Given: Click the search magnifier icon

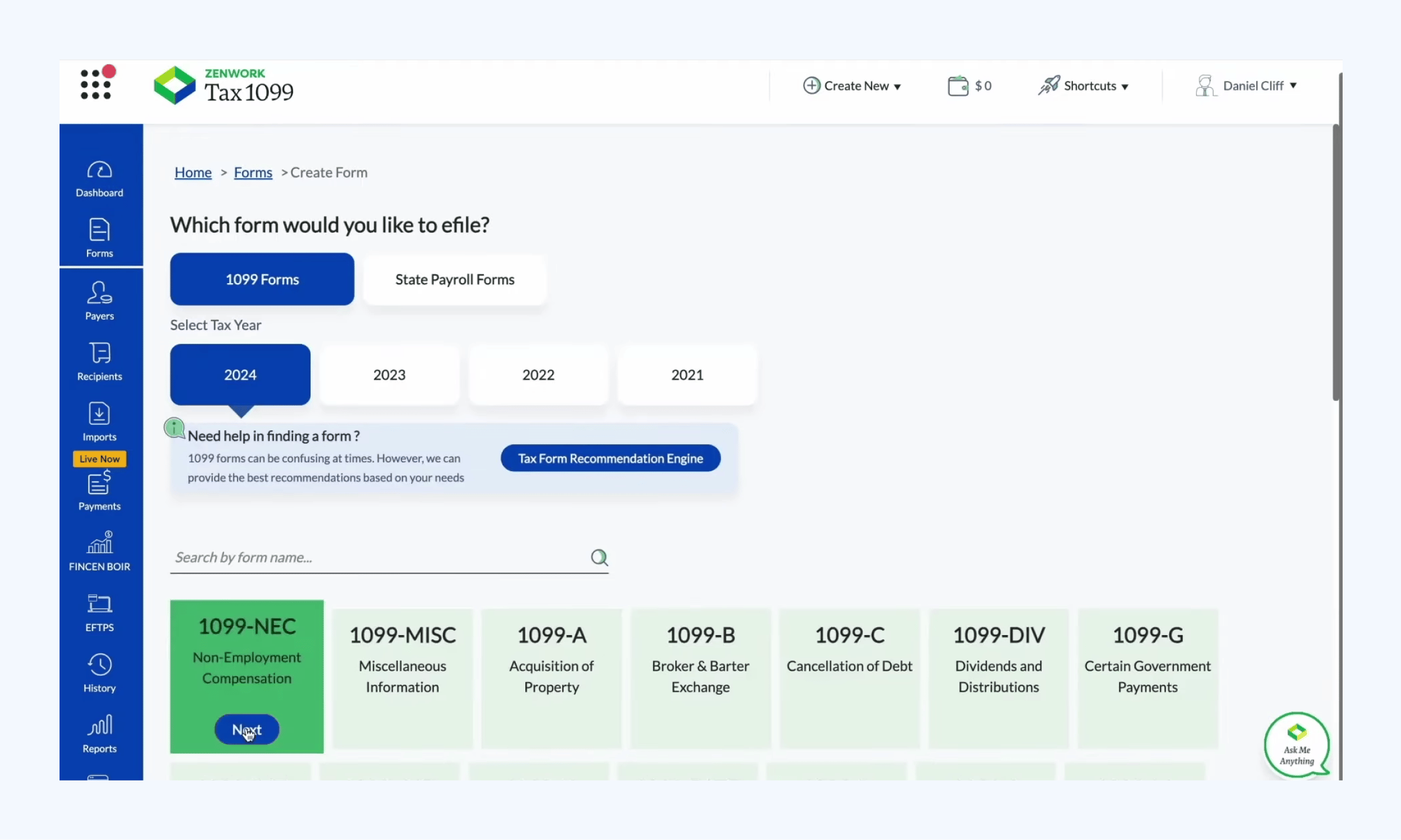Looking at the screenshot, I should 599,557.
